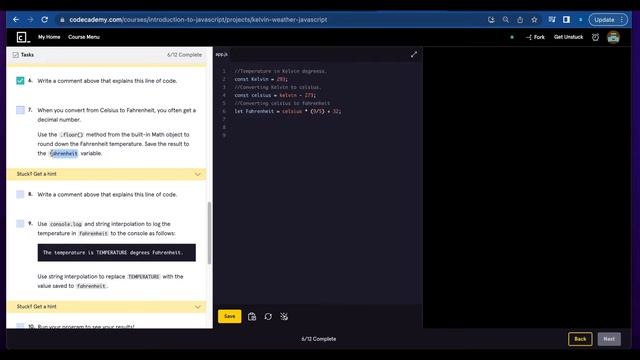
Task: Open the Codecademy logo home
Action: click(23, 37)
